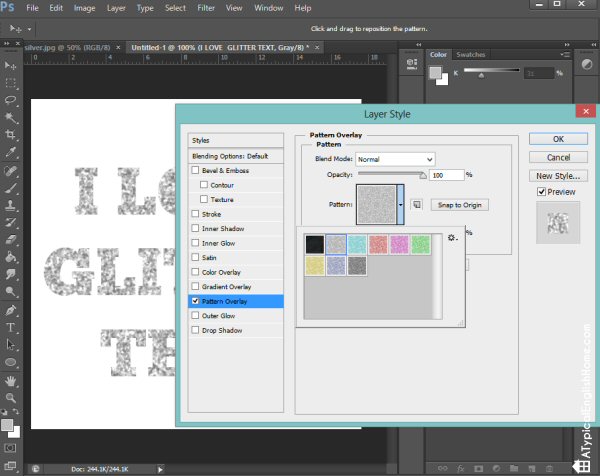Viewport: 600px width, 476px height.
Task: Enable Contour checkbox
Action: [x=204, y=185]
